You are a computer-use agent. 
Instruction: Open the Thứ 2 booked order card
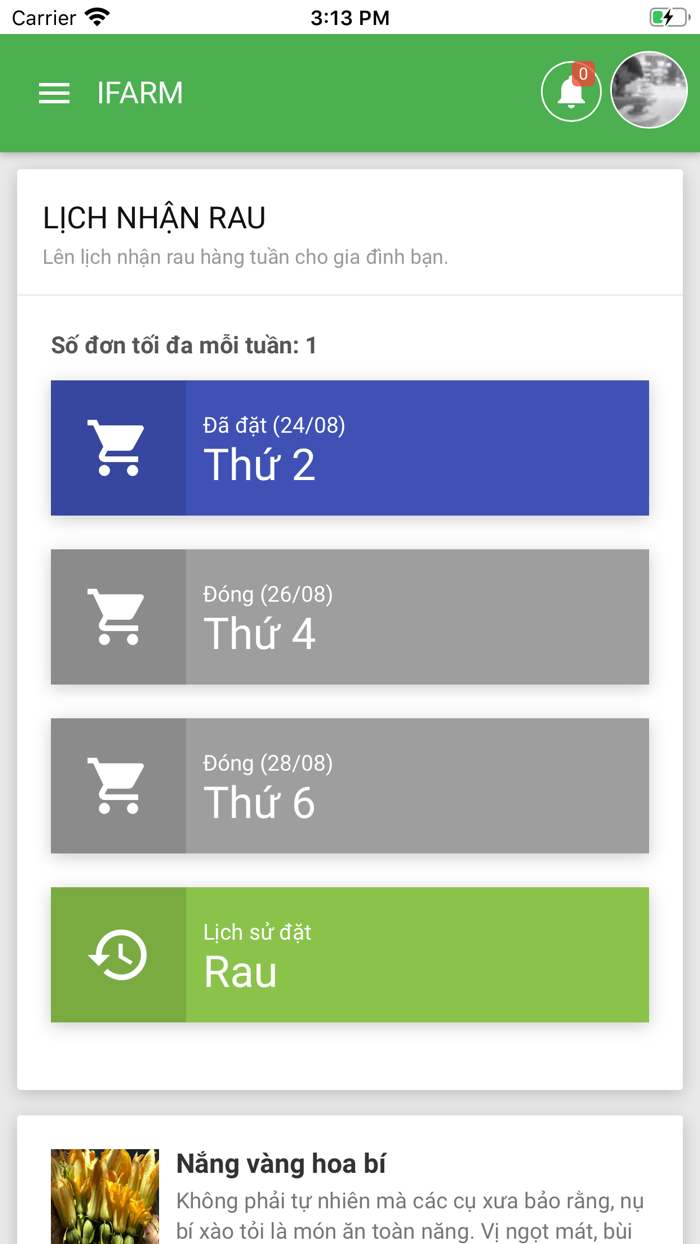pos(416,448)
